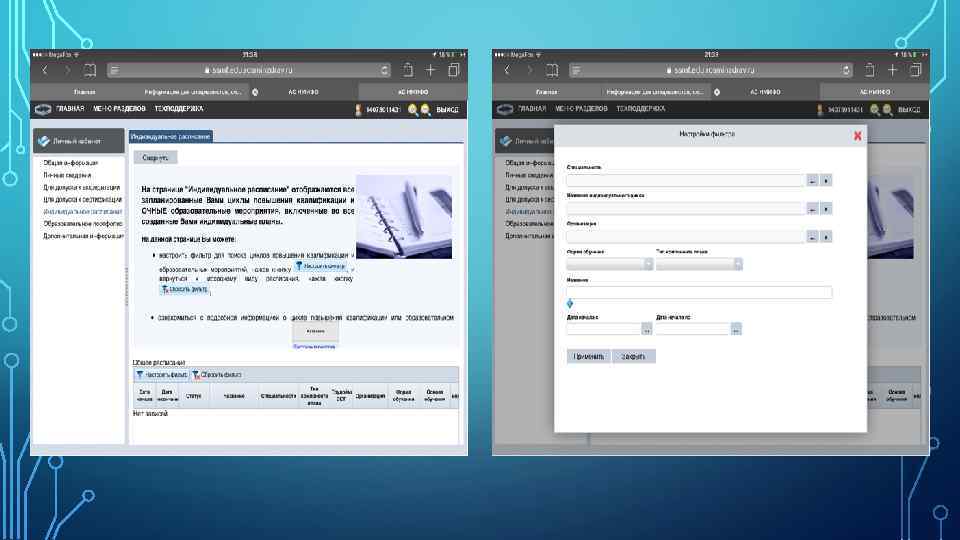Open Личные сведения in left sidebar
The height and width of the screenshot is (540, 960).
coord(67,175)
